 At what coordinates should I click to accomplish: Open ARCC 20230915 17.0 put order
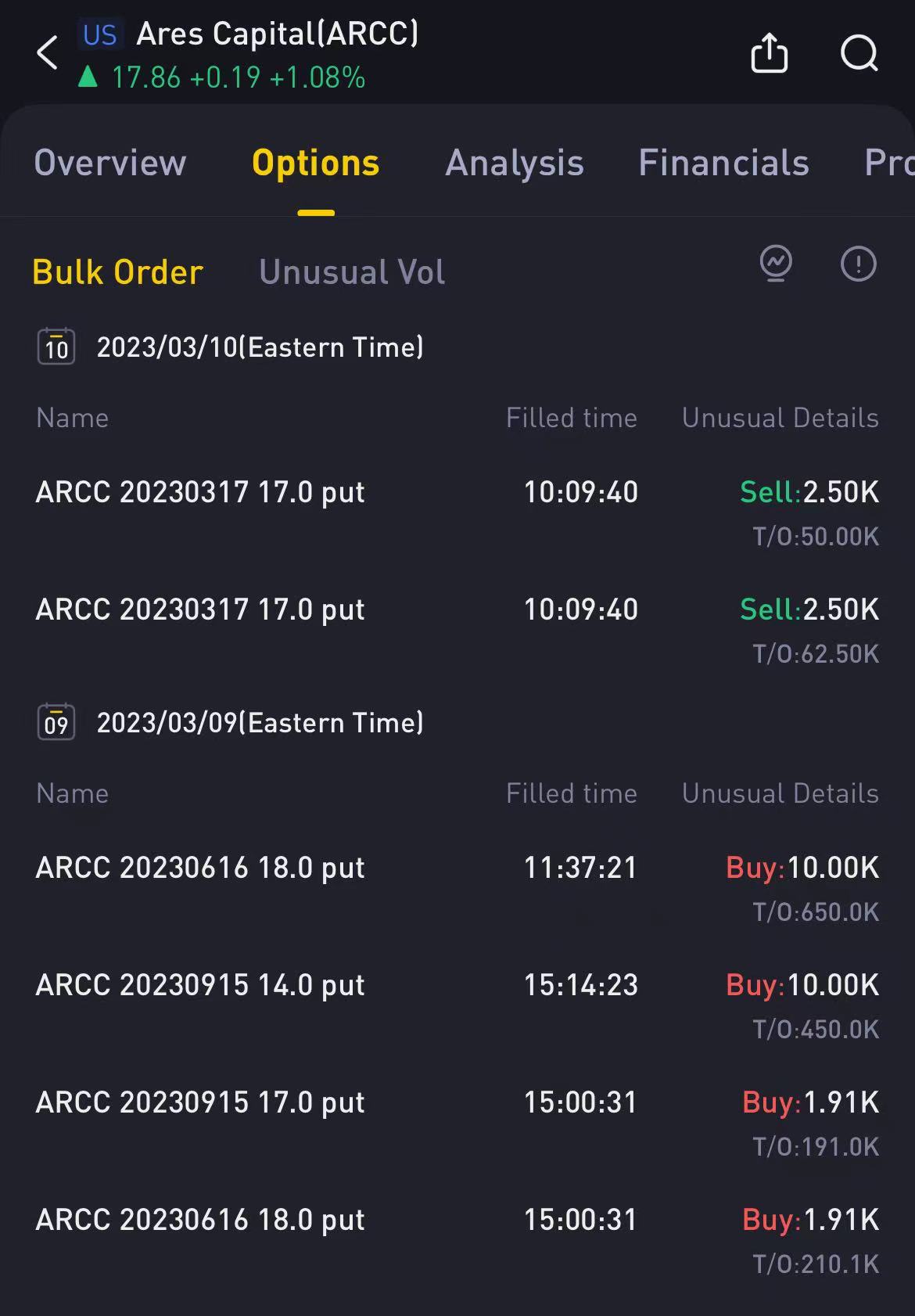pyautogui.click(x=457, y=1123)
